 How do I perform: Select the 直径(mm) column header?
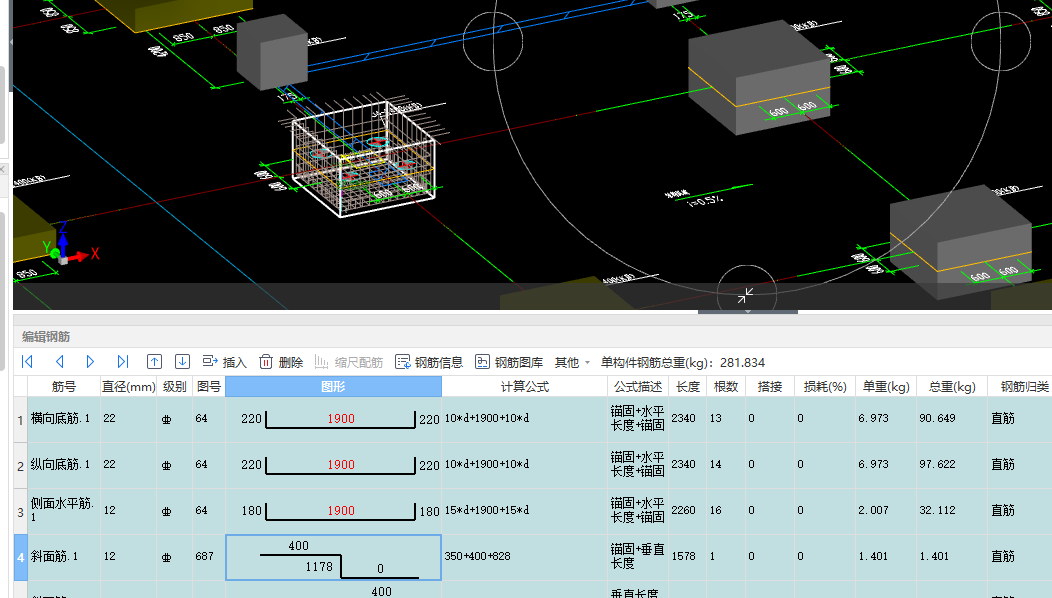[x=128, y=387]
